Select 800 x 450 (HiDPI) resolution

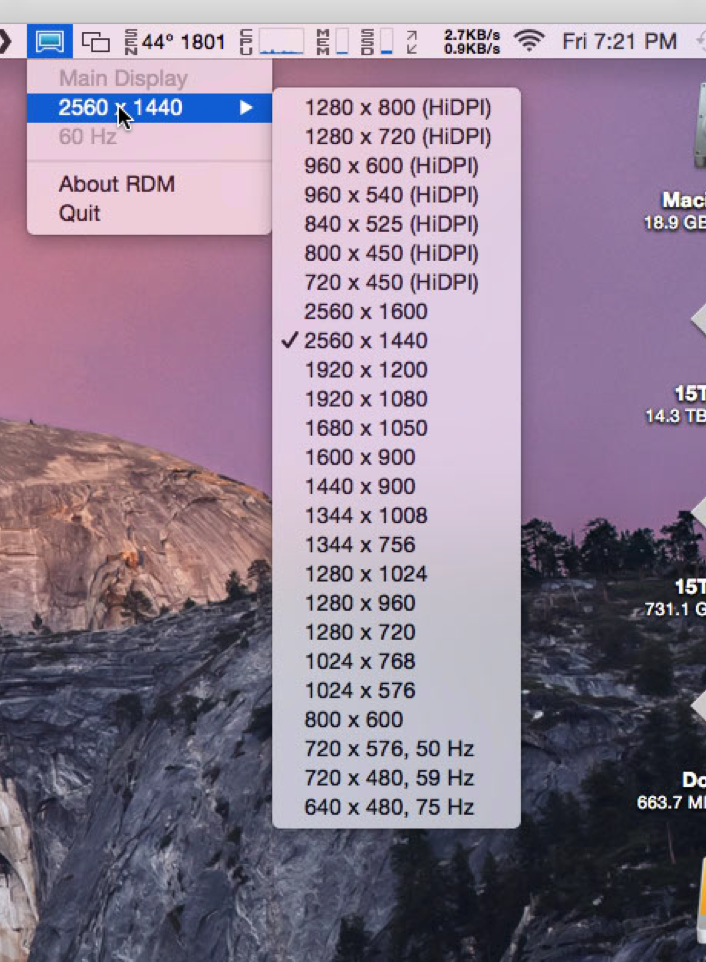coord(397,253)
